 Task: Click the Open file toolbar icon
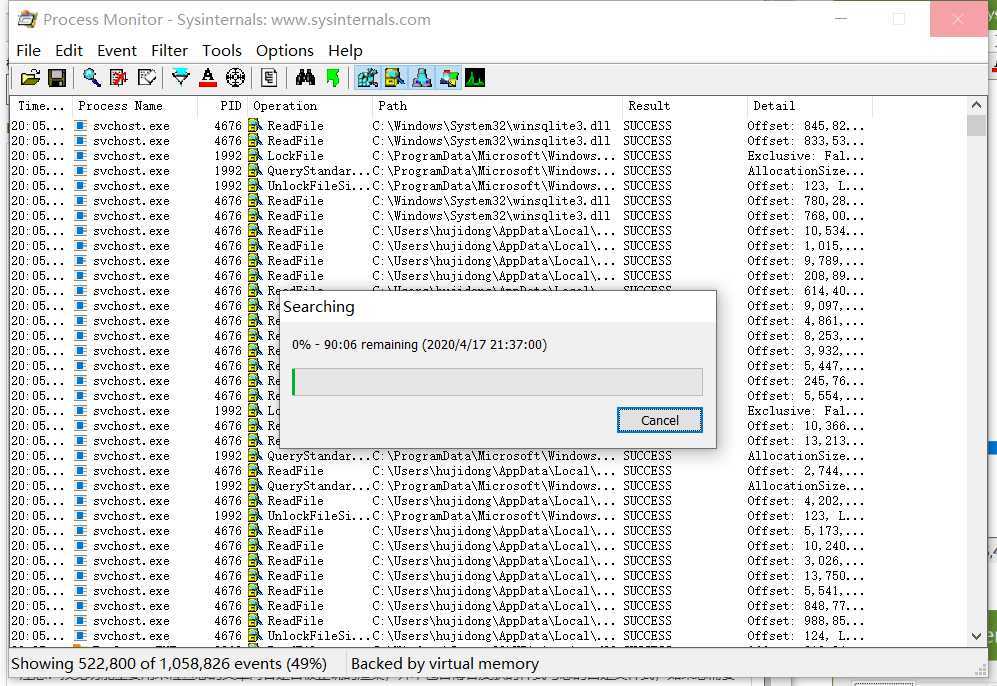point(30,78)
